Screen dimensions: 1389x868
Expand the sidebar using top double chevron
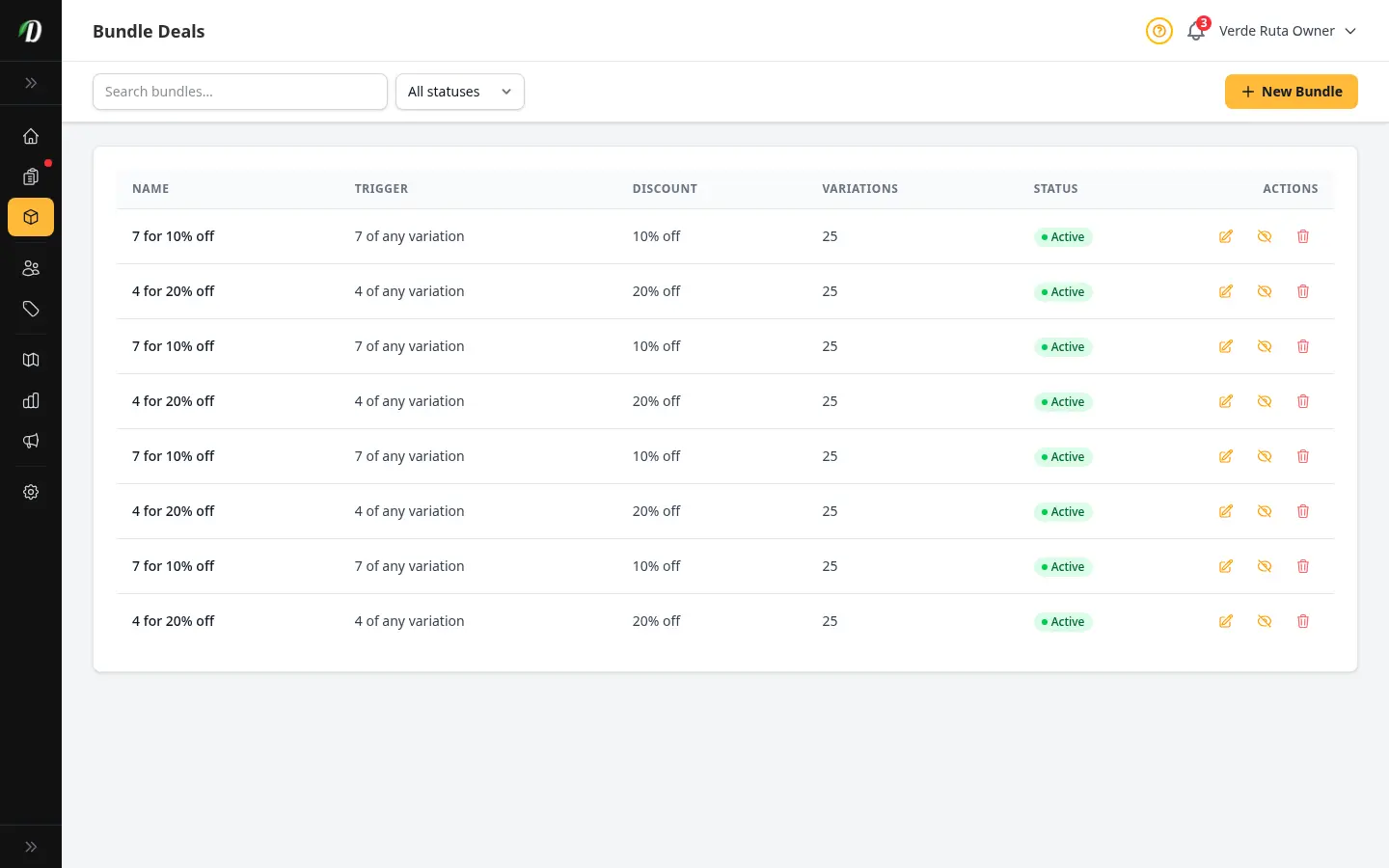click(31, 83)
